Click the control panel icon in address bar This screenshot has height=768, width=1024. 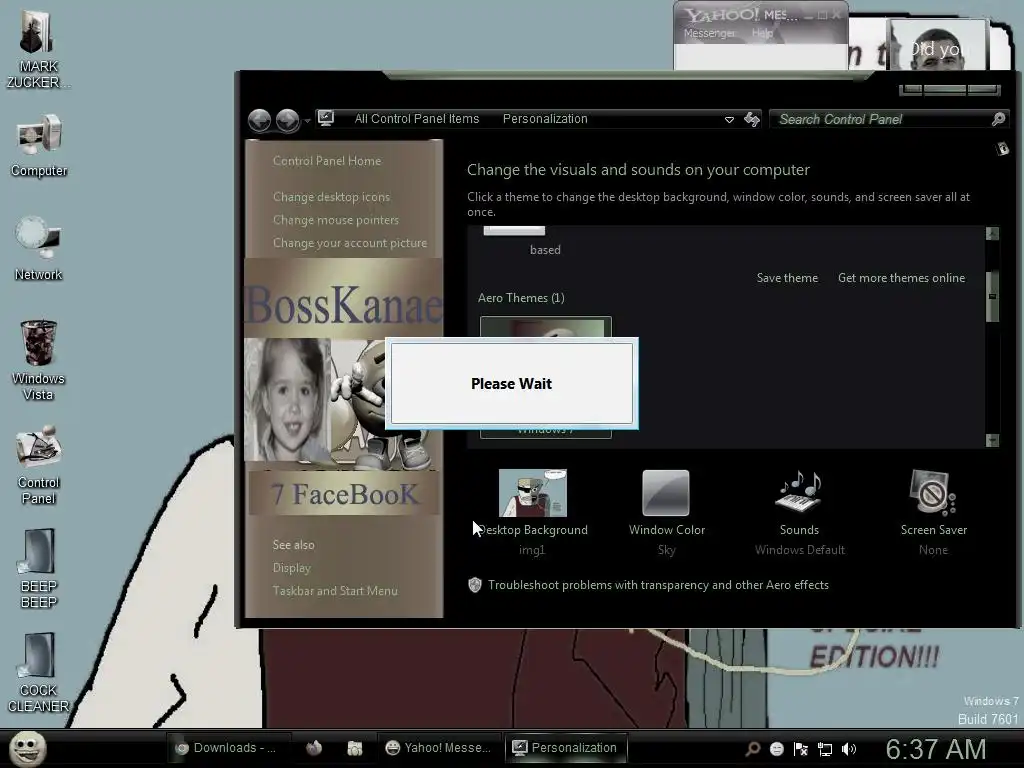pyautogui.click(x=325, y=118)
